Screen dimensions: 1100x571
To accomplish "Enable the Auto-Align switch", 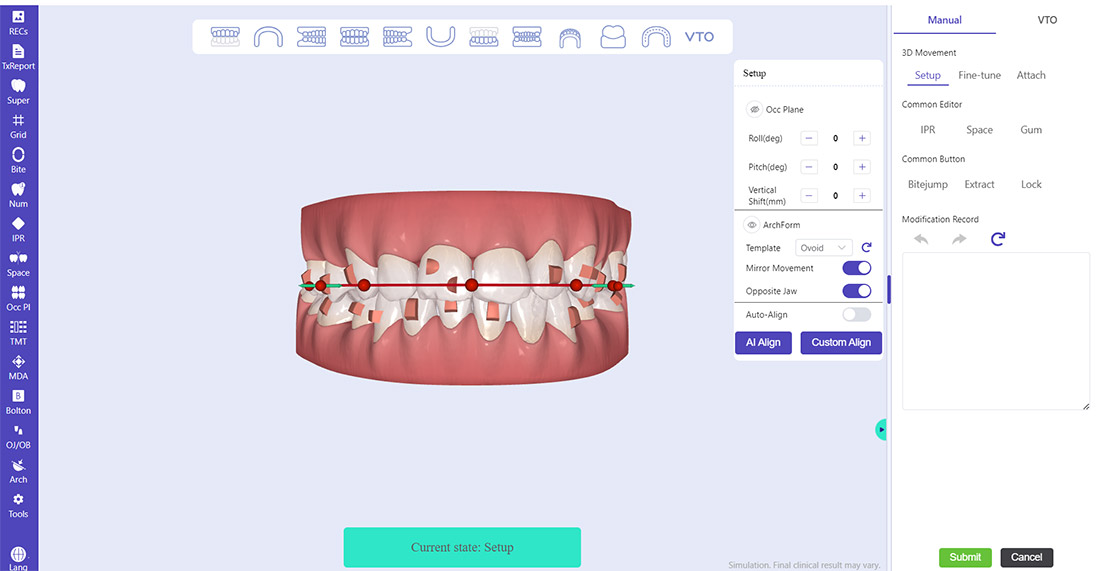I will pos(857,314).
